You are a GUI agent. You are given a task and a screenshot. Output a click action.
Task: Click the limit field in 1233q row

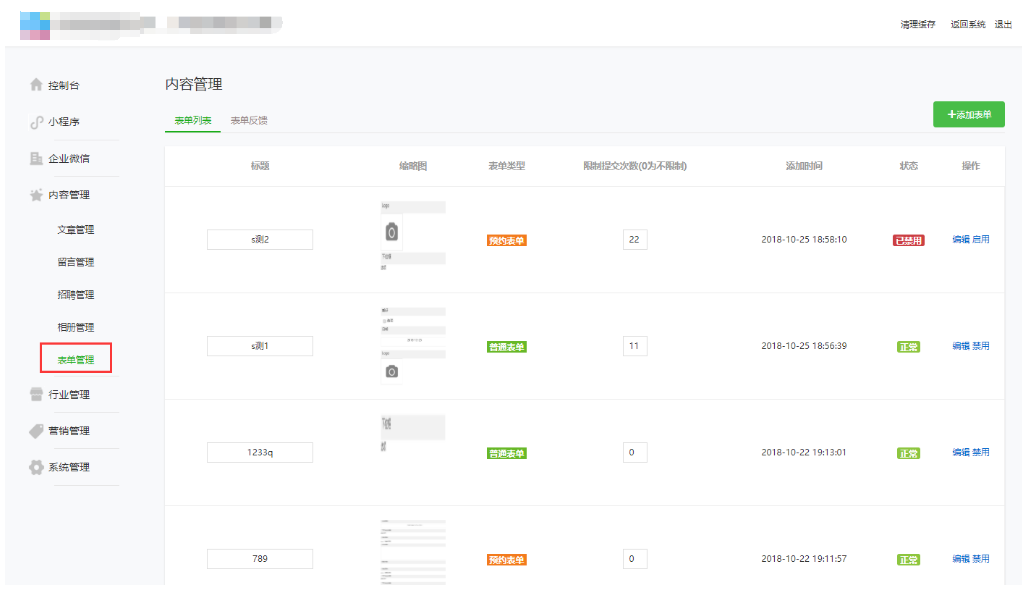point(635,452)
